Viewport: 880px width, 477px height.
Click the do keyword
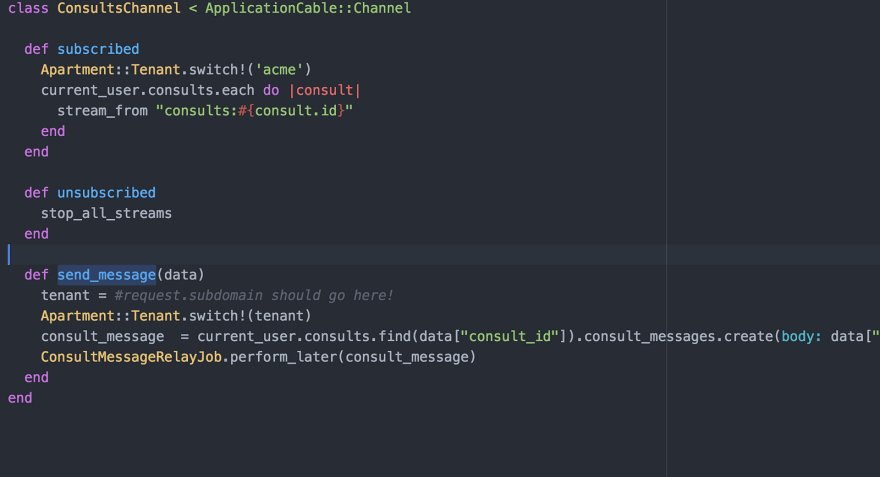(271, 90)
